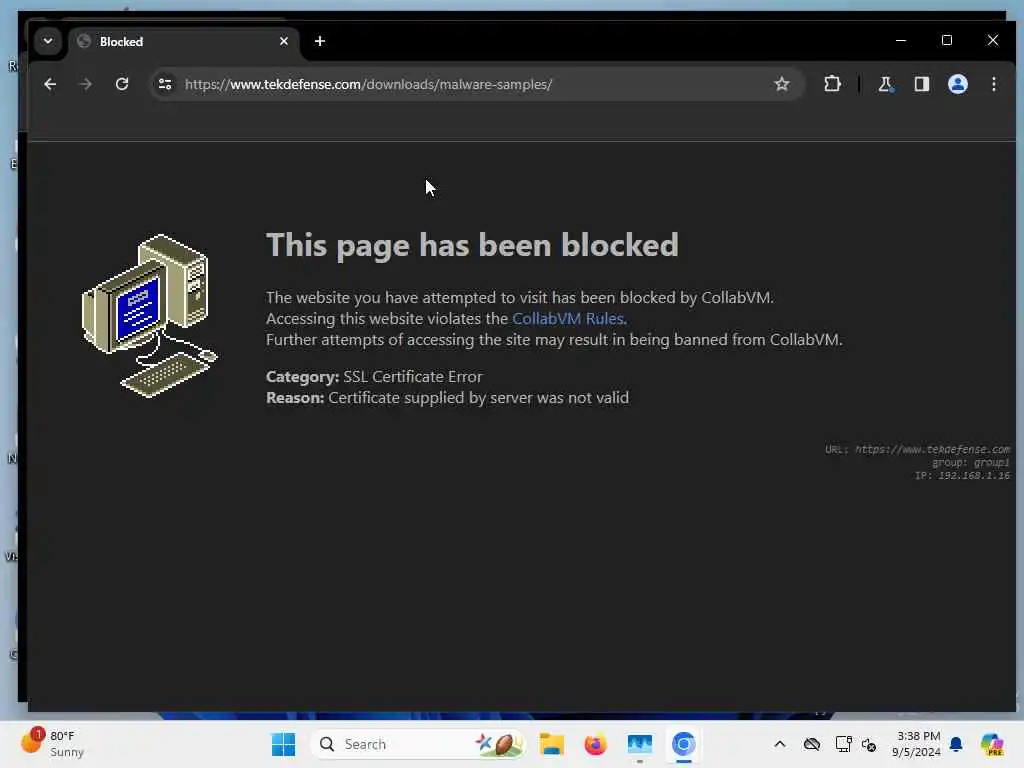Open the network display tray icon
Screen dimensions: 1024x768
click(x=843, y=744)
